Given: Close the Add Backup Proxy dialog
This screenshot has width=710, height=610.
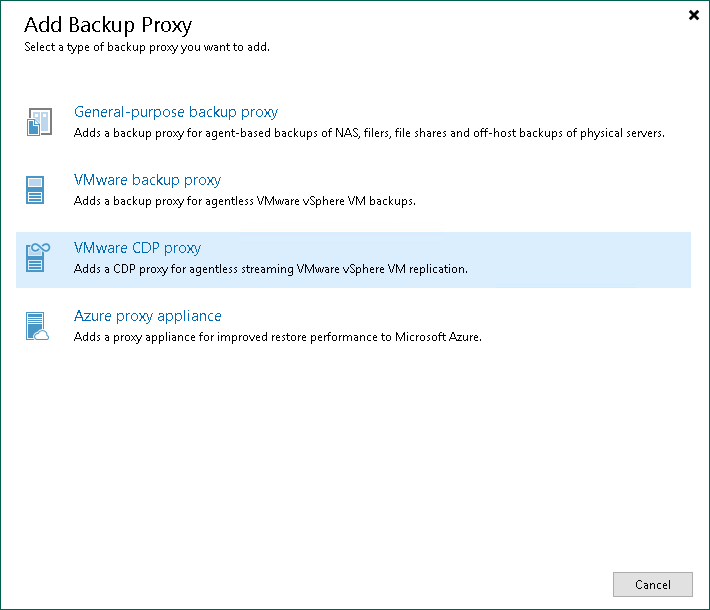Looking at the screenshot, I should pyautogui.click(x=694, y=16).
